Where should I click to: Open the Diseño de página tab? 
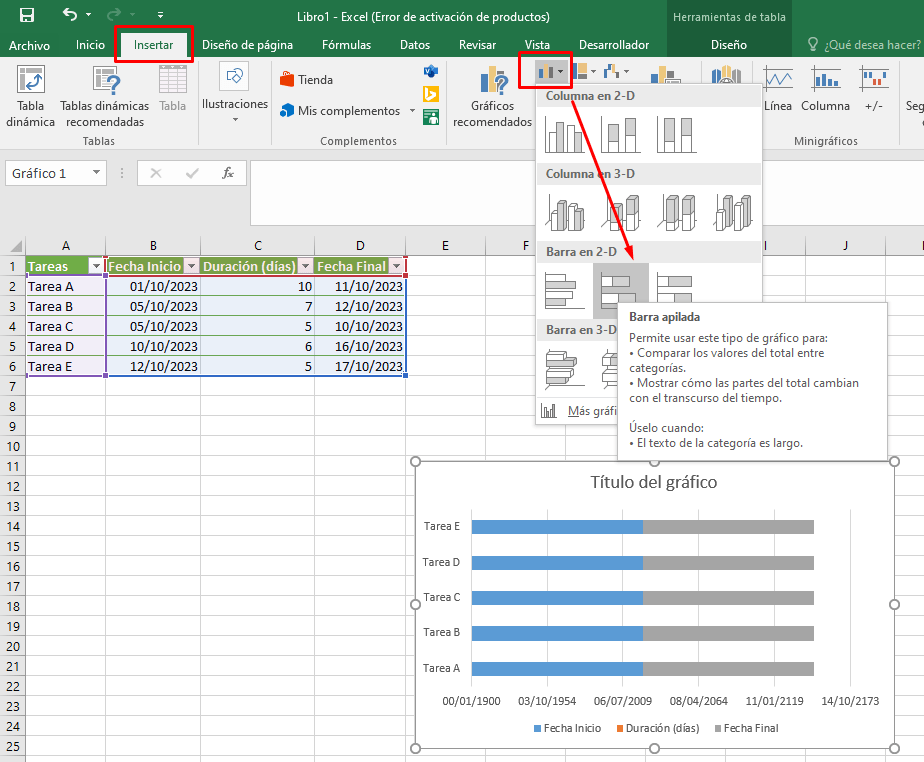(247, 45)
